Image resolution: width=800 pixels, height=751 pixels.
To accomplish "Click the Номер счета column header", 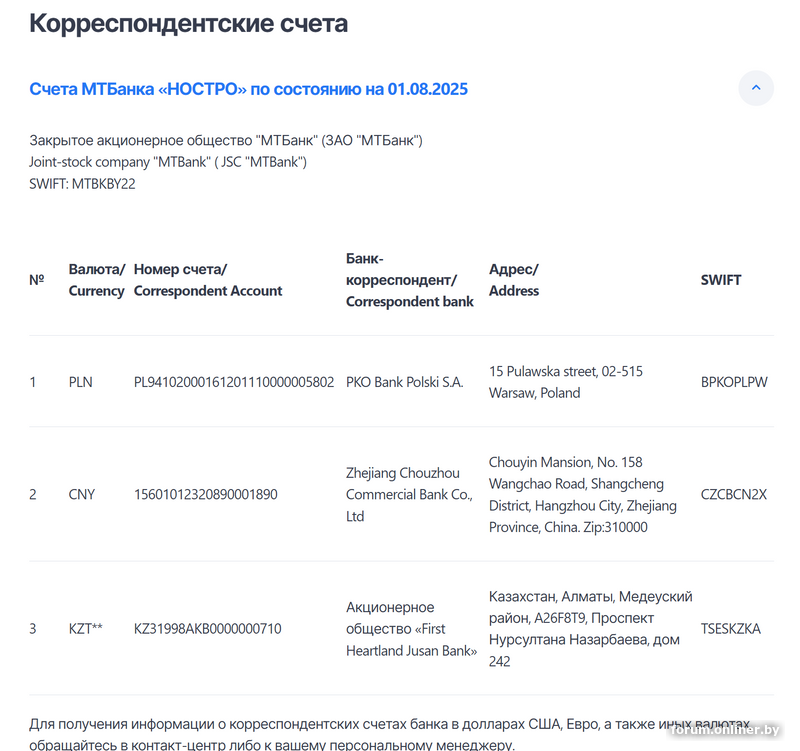I will click(x=208, y=280).
